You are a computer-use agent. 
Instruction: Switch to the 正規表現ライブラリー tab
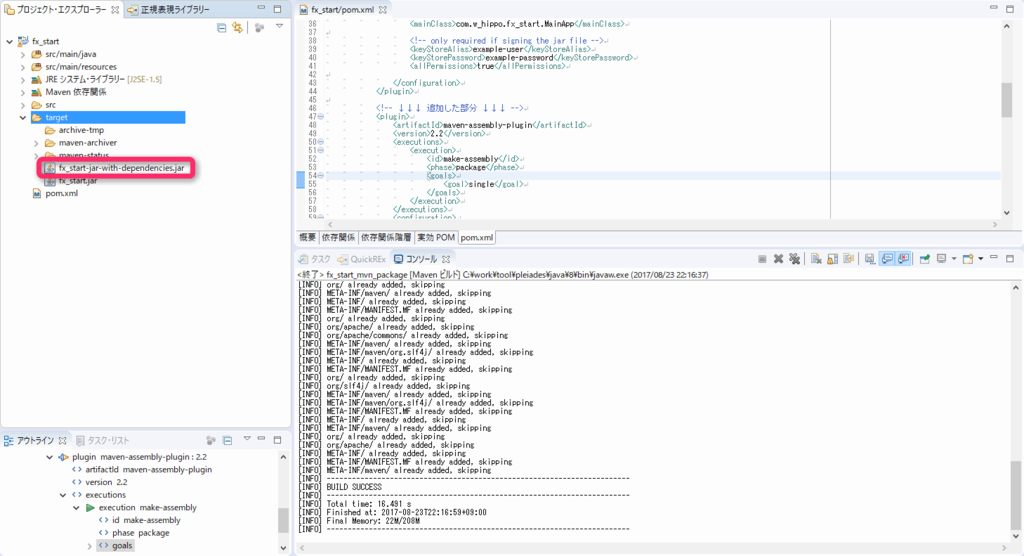click(168, 10)
